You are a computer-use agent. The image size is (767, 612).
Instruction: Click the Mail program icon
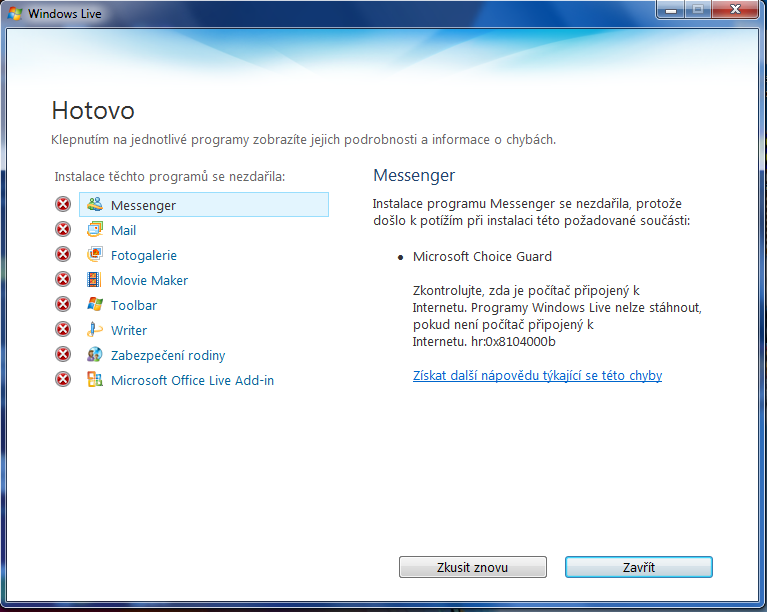click(95, 230)
